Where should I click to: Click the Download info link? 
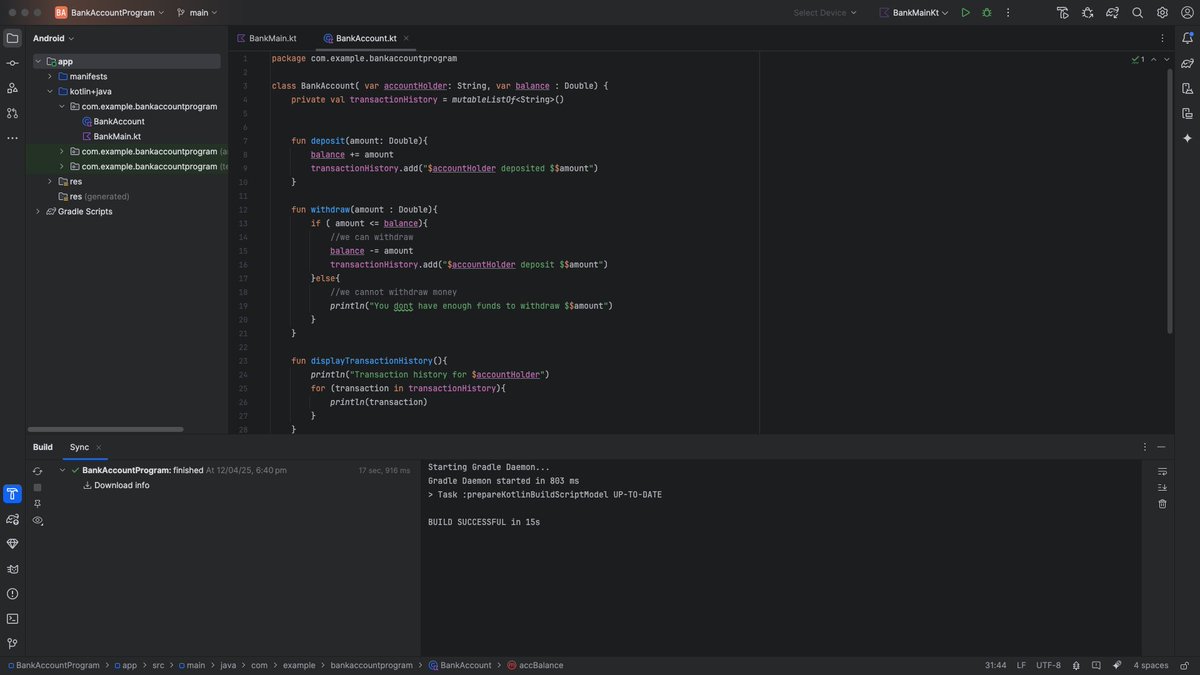(x=121, y=484)
